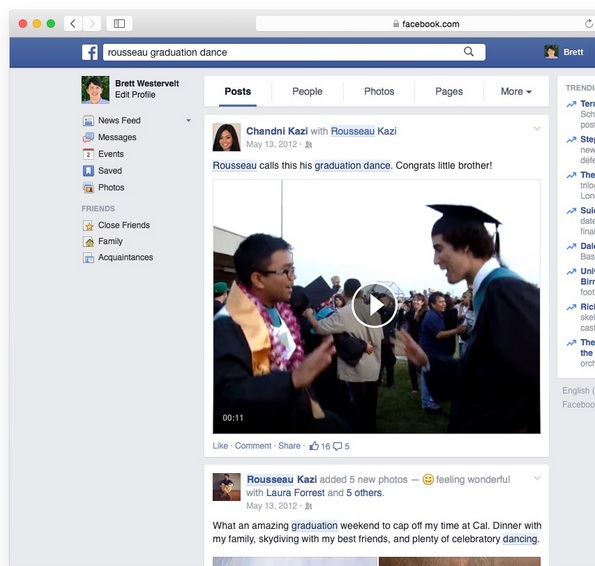The width and height of the screenshot is (595, 566).
Task: Open the Messages sidebar icon
Action: coord(88,137)
